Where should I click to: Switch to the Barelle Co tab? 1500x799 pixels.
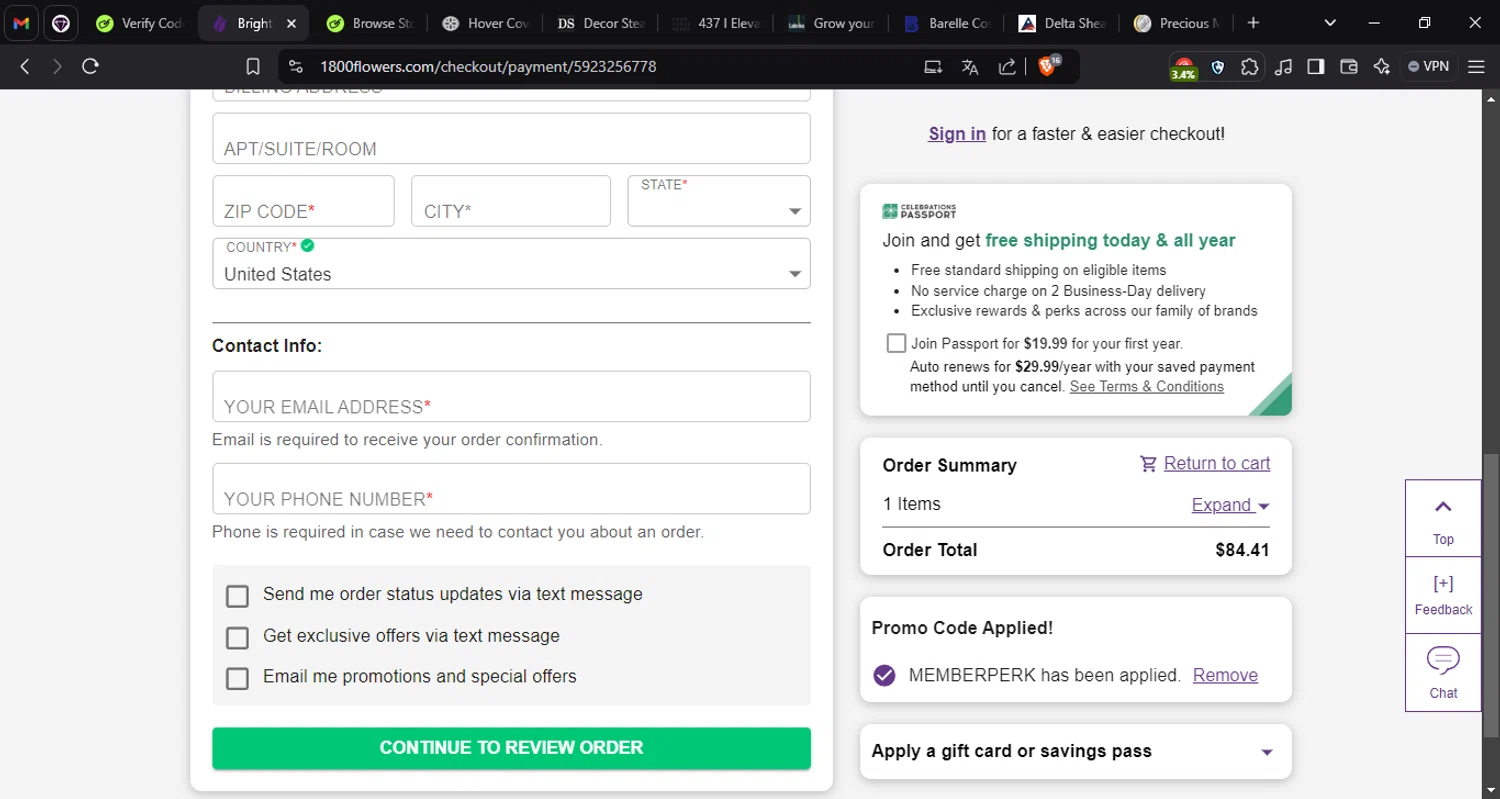coord(947,23)
